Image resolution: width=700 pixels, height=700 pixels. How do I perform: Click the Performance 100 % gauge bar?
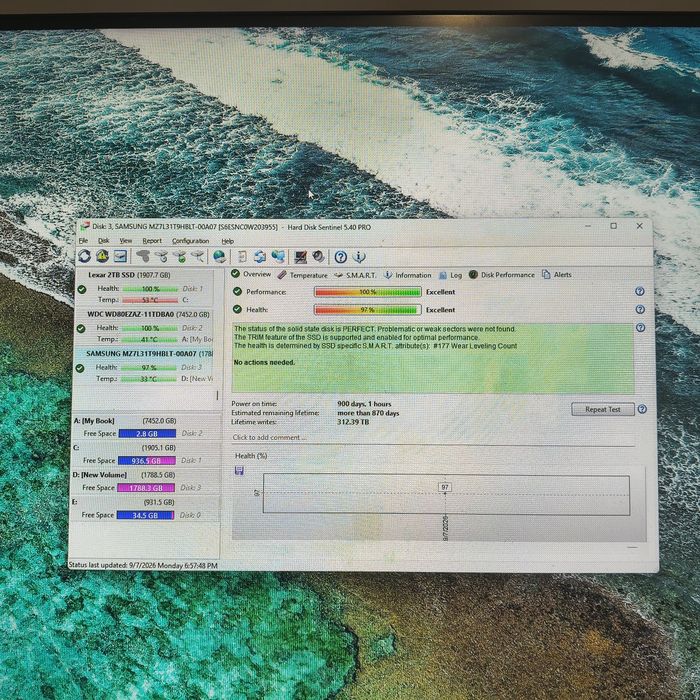pos(367,292)
